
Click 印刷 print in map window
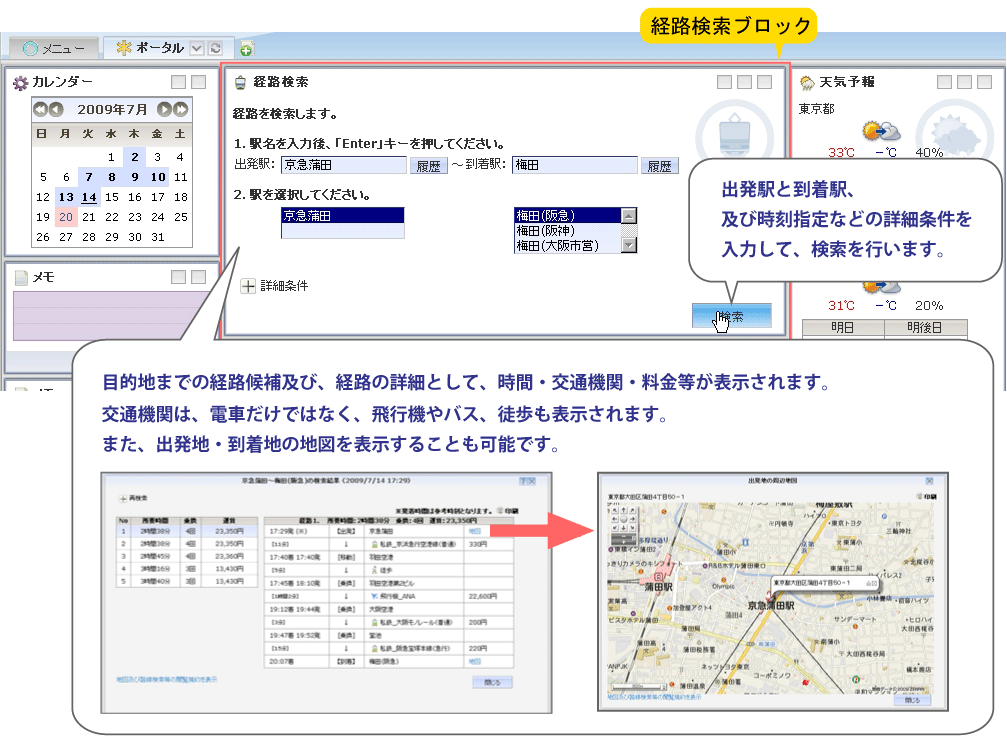(926, 496)
